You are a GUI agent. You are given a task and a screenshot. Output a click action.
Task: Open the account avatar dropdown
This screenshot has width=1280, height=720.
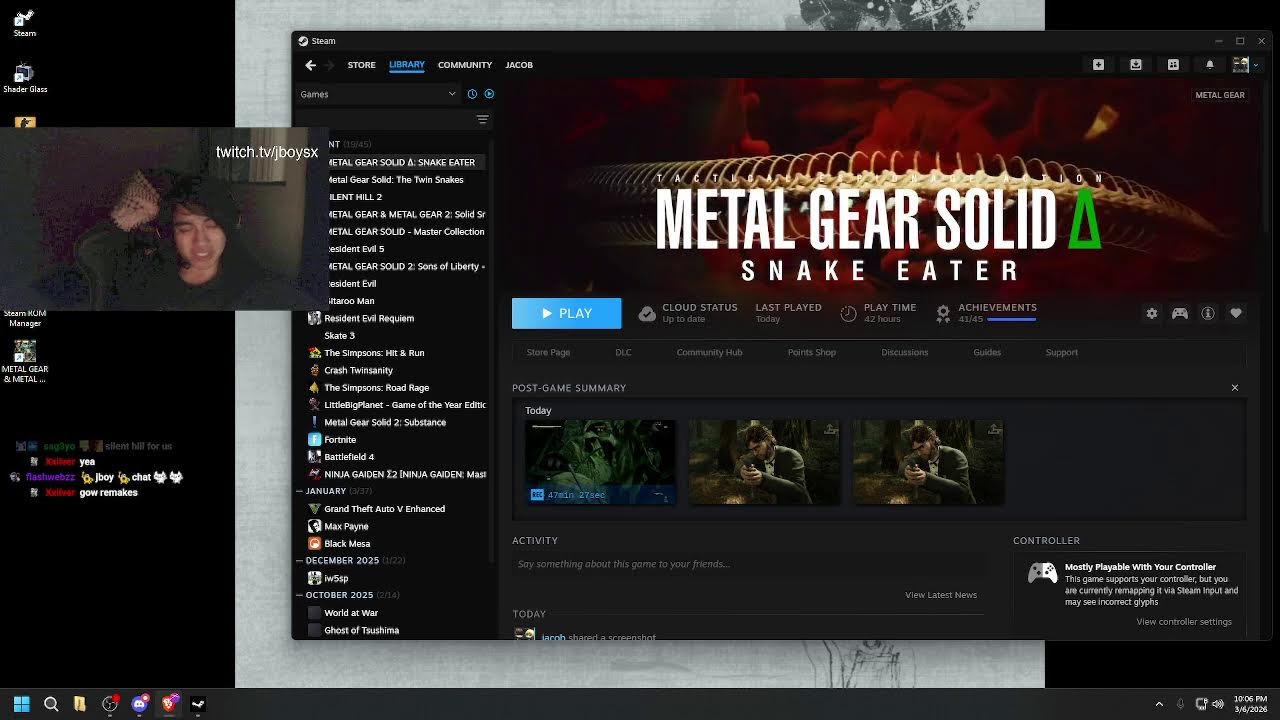pyautogui.click(x=1244, y=65)
